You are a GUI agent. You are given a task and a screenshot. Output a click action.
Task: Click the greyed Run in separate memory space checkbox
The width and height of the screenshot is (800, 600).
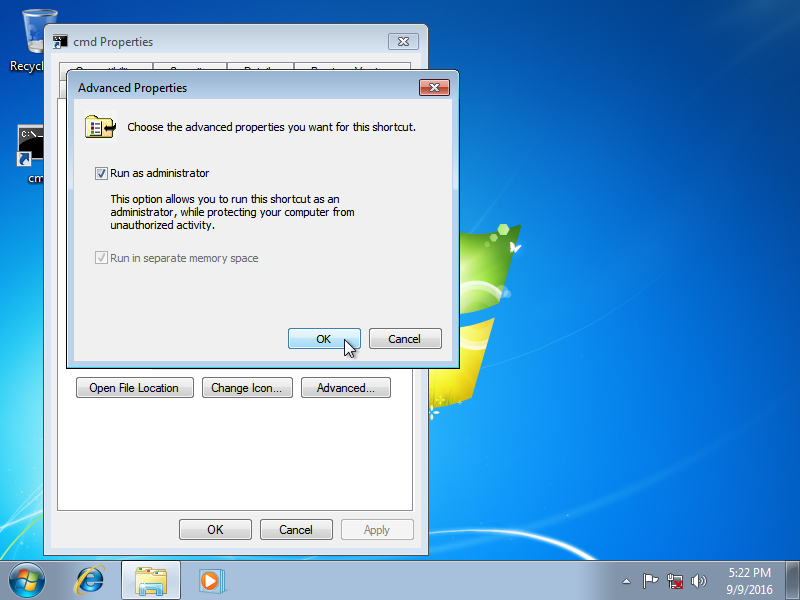(x=101, y=258)
